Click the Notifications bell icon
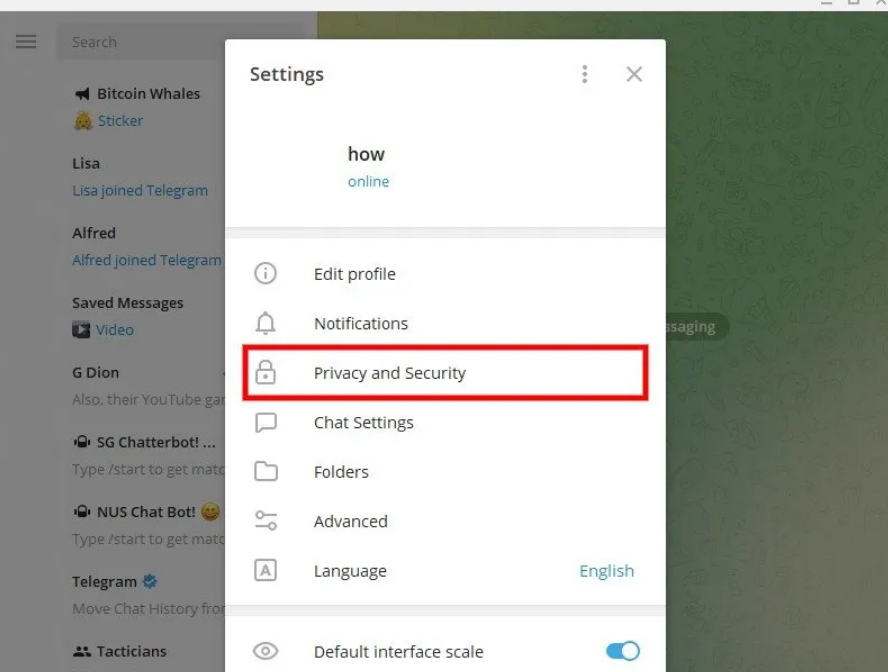Screen dimensions: 888x672 265,323
